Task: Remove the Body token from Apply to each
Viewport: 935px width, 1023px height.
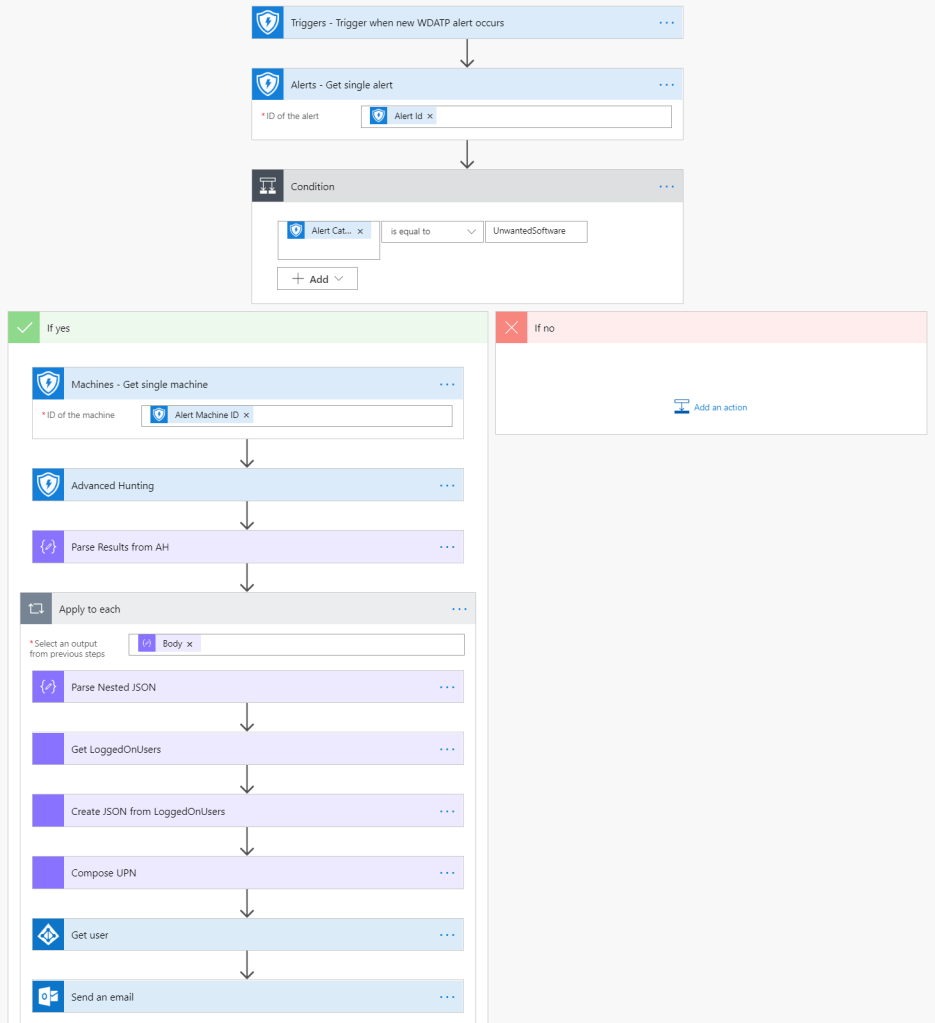Action: (x=189, y=644)
